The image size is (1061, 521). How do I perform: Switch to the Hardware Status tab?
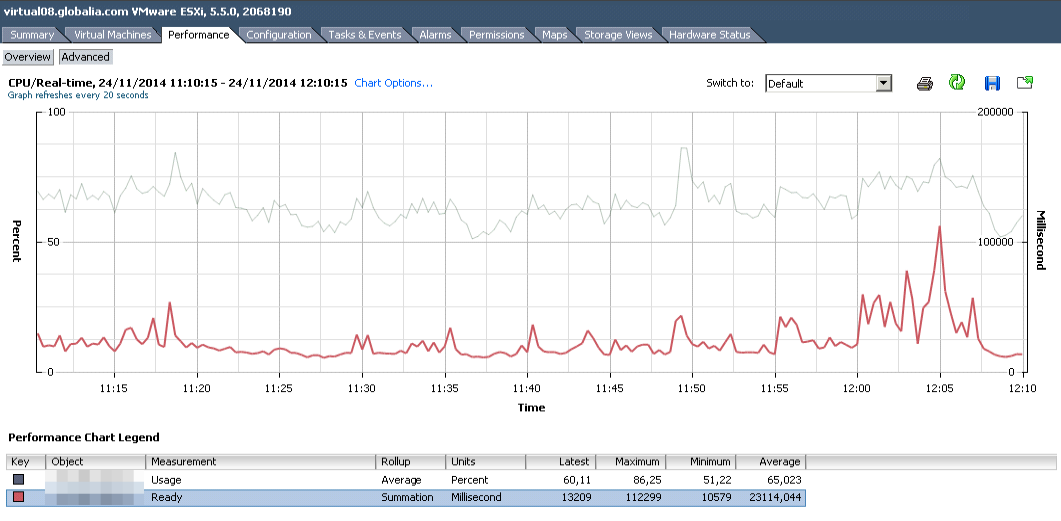[x=709, y=35]
